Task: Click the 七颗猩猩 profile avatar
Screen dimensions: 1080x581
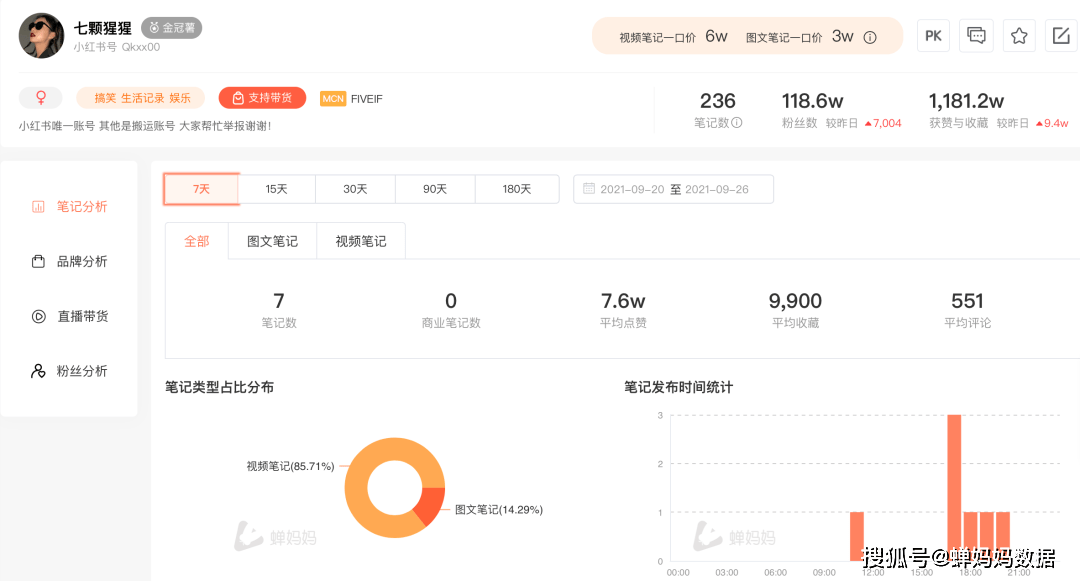Action: coord(41,36)
